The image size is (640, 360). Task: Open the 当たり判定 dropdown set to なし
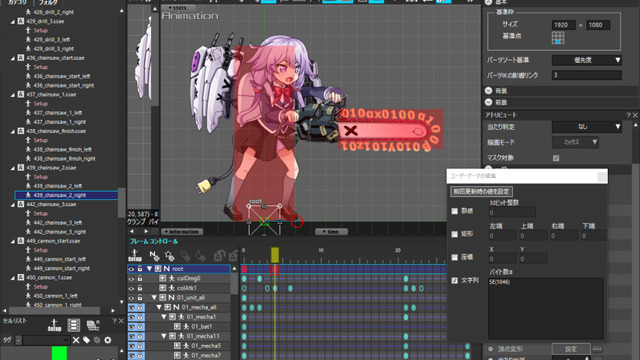coord(587,127)
